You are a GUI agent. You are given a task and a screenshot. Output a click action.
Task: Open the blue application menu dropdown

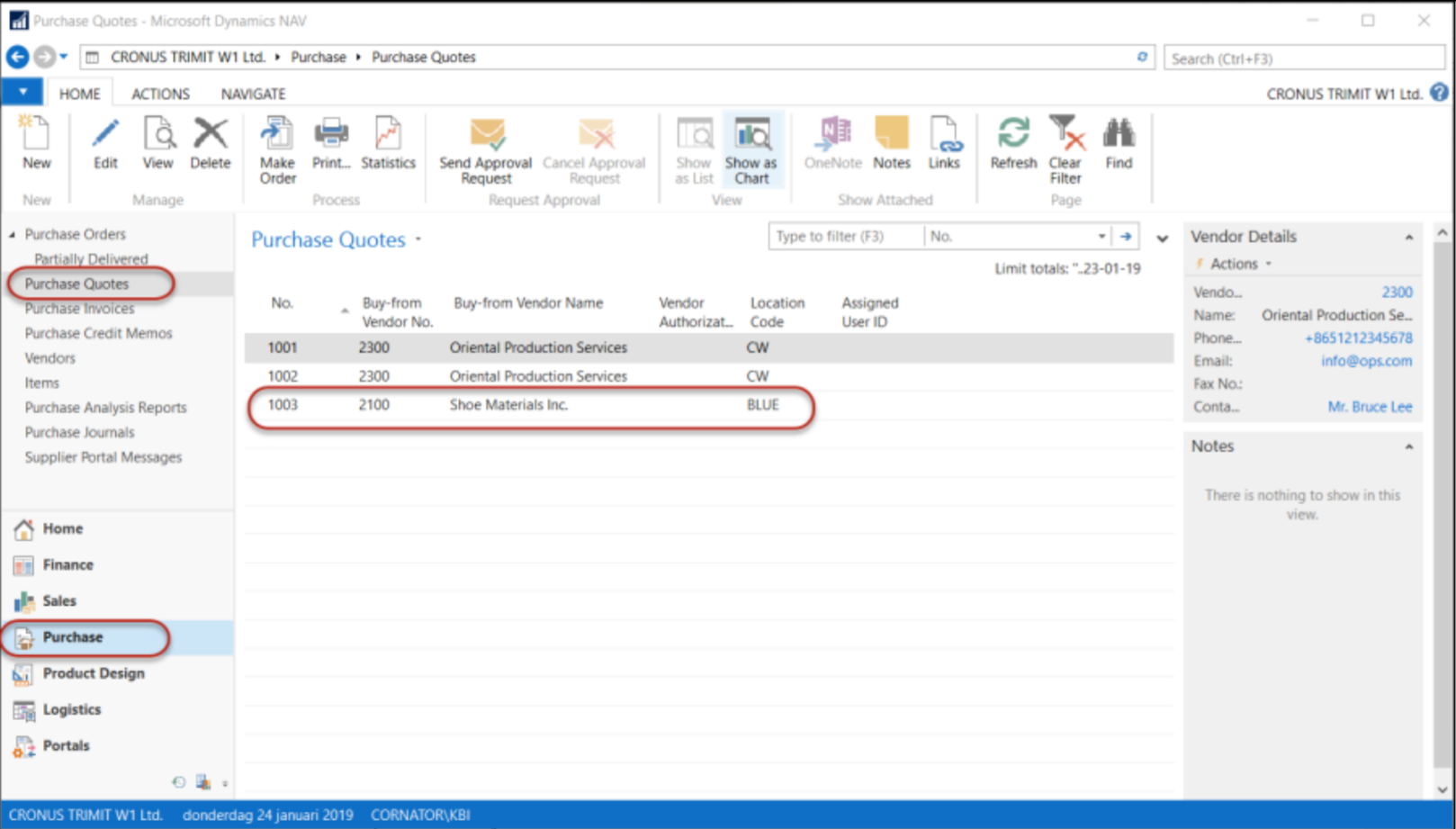(x=22, y=92)
